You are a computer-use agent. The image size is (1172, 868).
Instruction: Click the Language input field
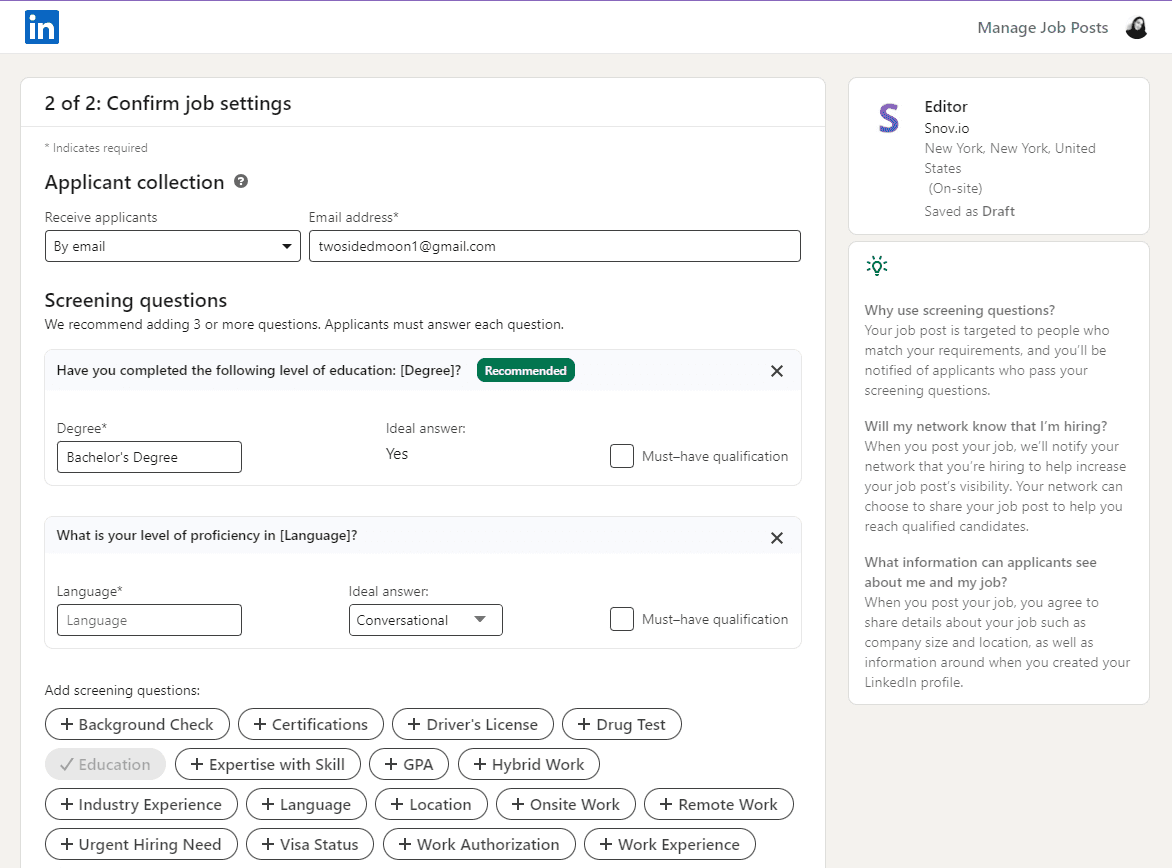[149, 620]
